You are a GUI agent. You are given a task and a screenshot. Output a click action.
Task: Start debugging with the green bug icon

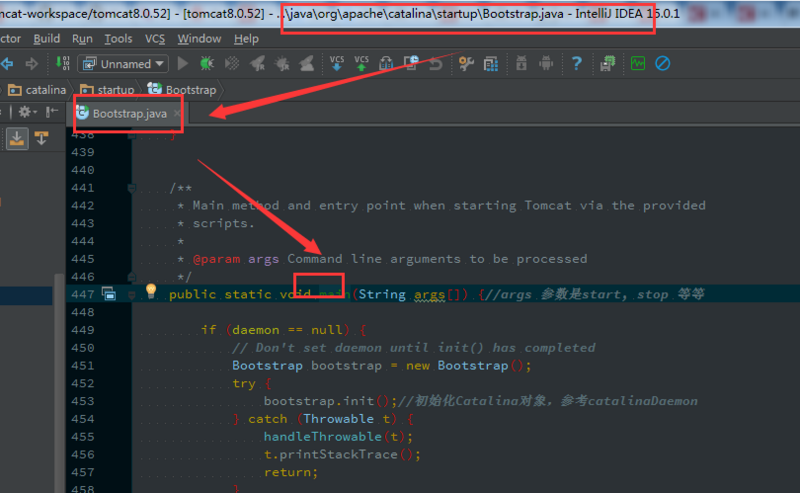coord(207,63)
